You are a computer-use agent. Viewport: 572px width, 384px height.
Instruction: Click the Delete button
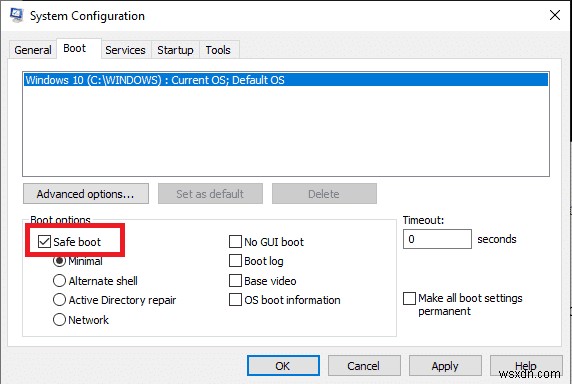point(324,194)
